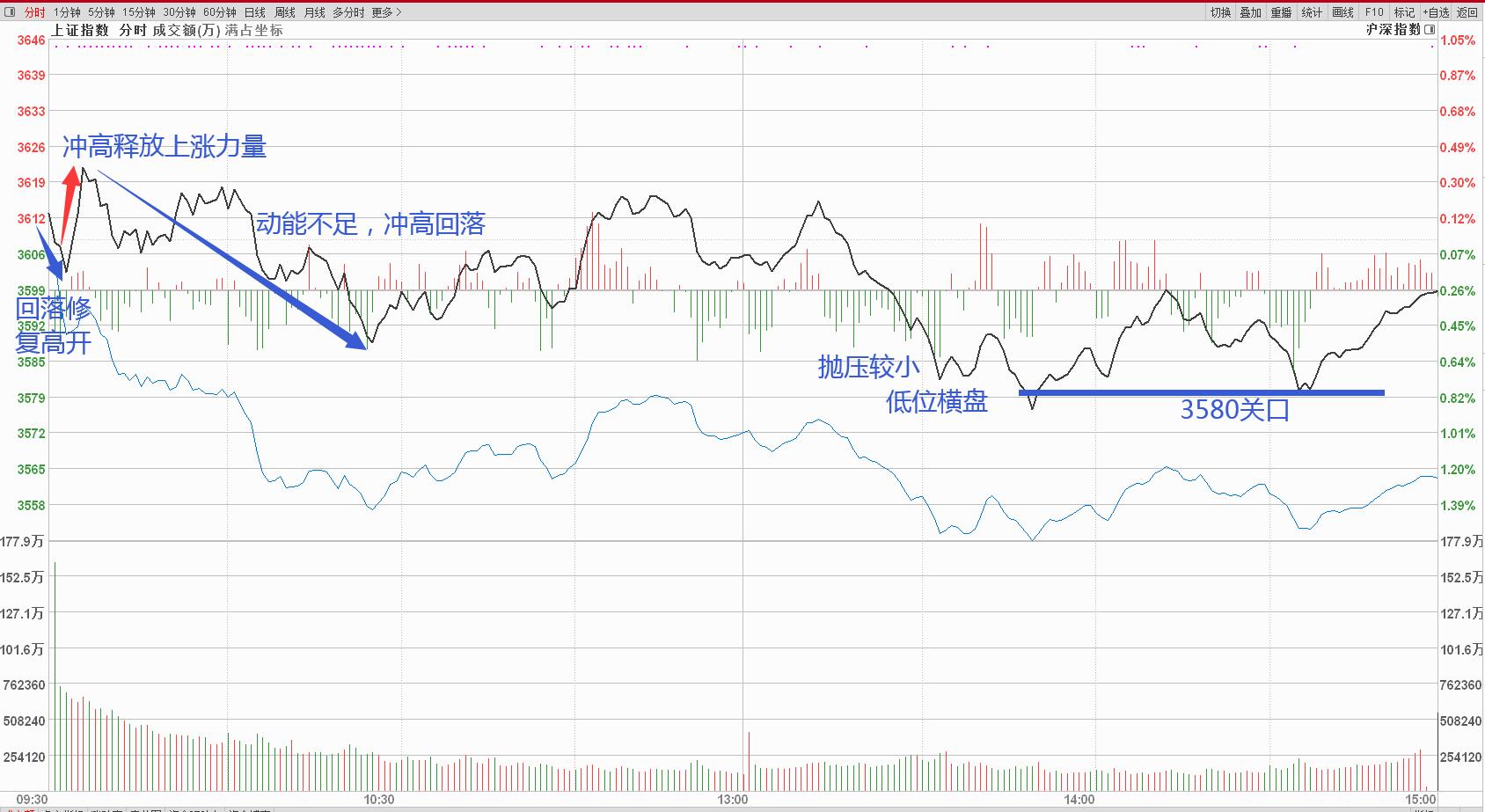Image resolution: width=1485 pixels, height=812 pixels.
Task: Open the F10 information page
Action: tap(1374, 12)
